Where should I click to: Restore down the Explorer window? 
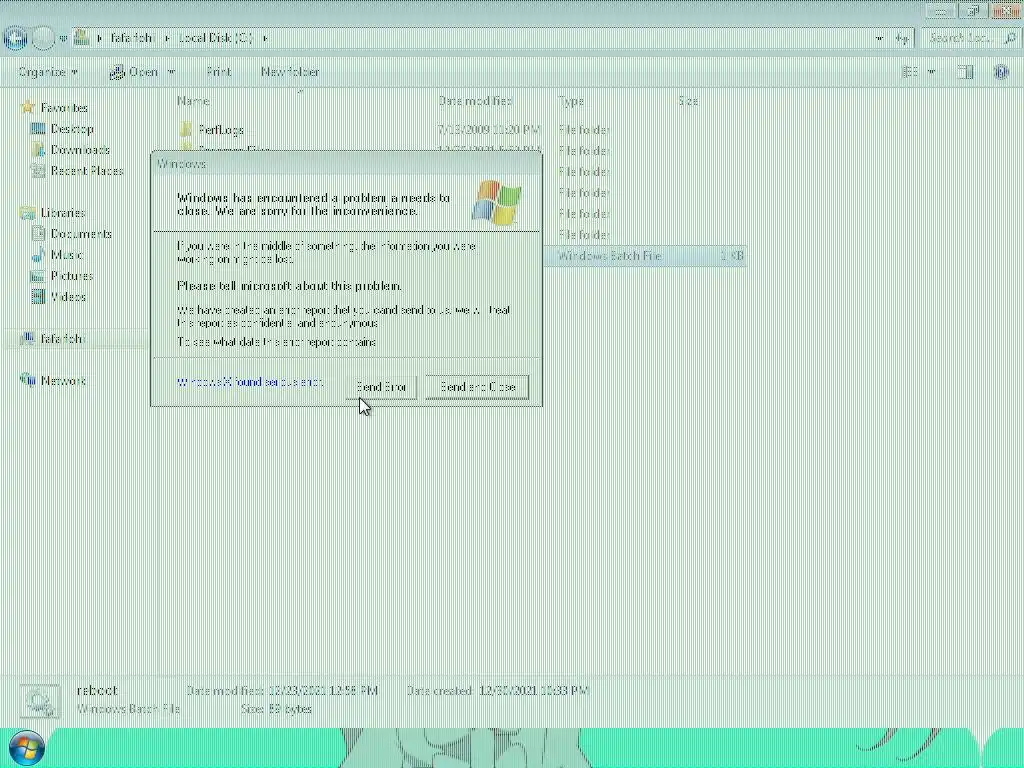point(973,10)
